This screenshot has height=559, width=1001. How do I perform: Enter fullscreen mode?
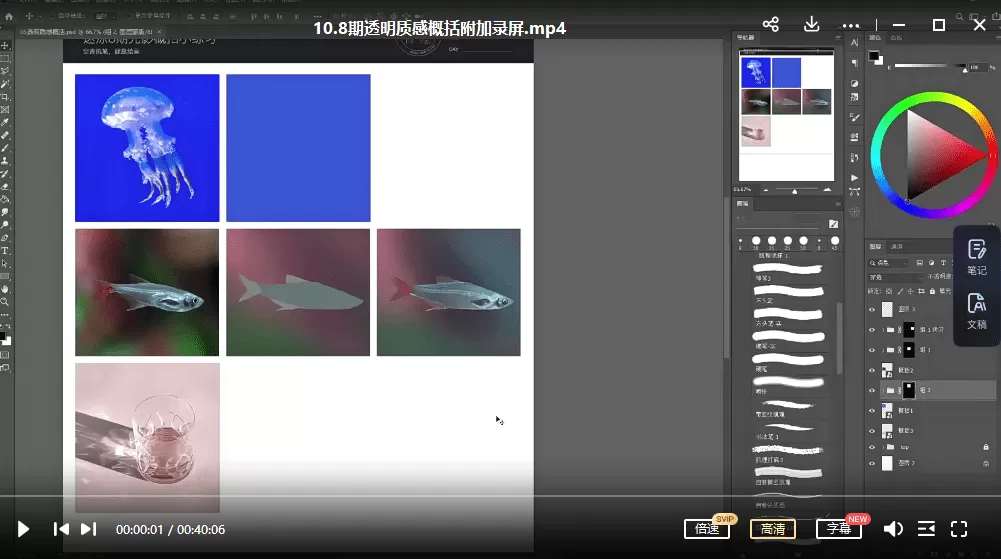pyautogui.click(x=959, y=529)
